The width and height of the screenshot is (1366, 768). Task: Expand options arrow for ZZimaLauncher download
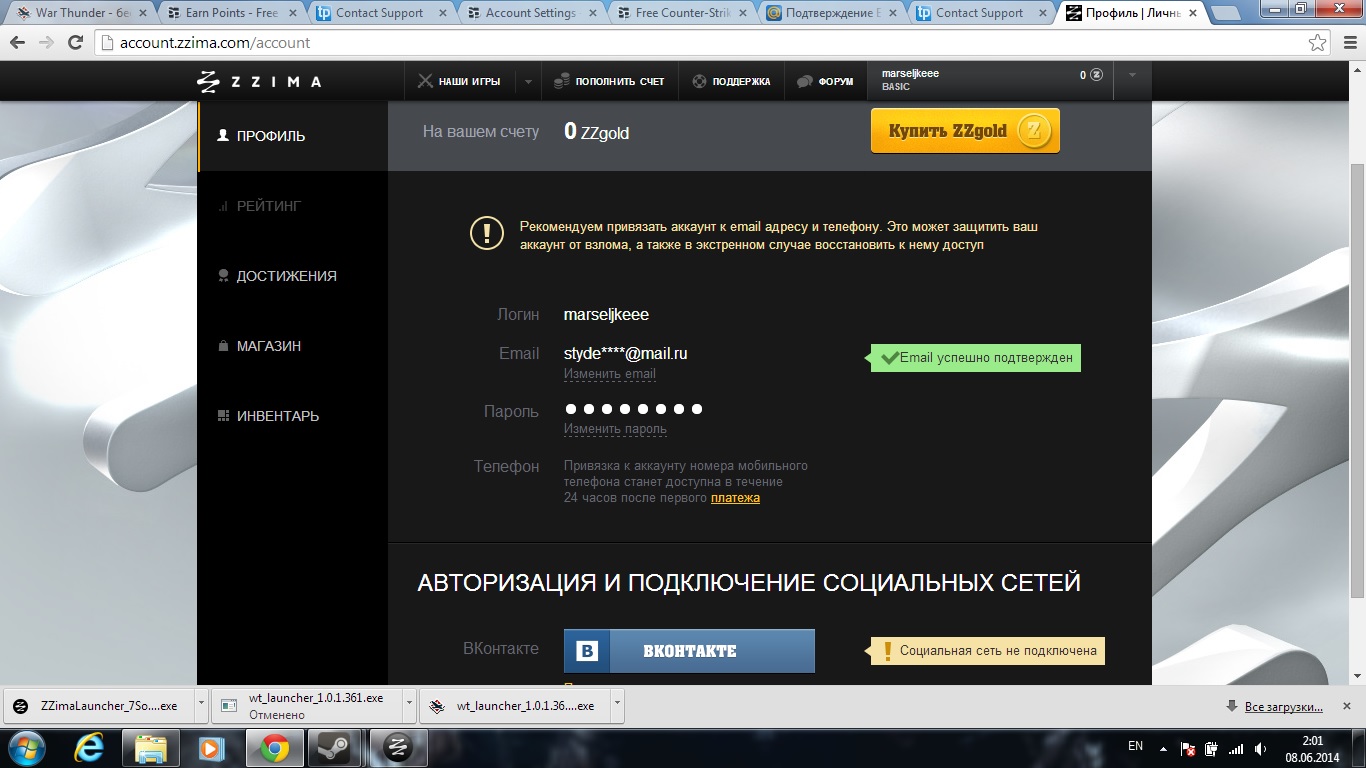coord(201,704)
